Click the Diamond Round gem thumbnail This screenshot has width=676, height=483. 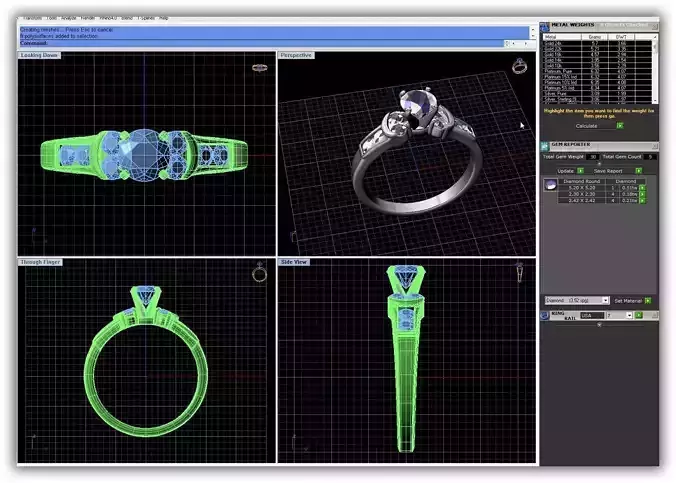[x=550, y=185]
